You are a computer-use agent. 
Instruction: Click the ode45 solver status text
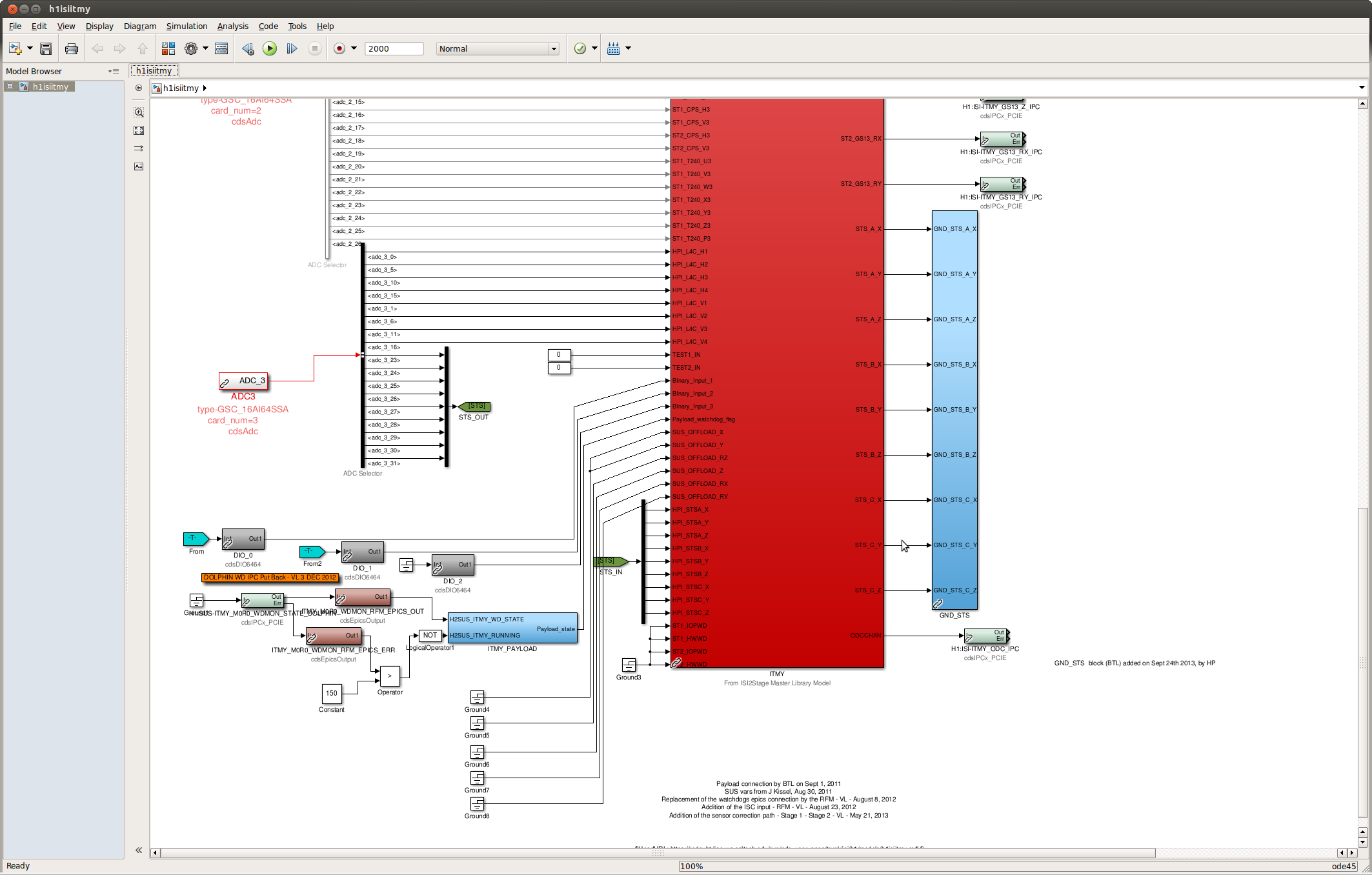(1344, 866)
